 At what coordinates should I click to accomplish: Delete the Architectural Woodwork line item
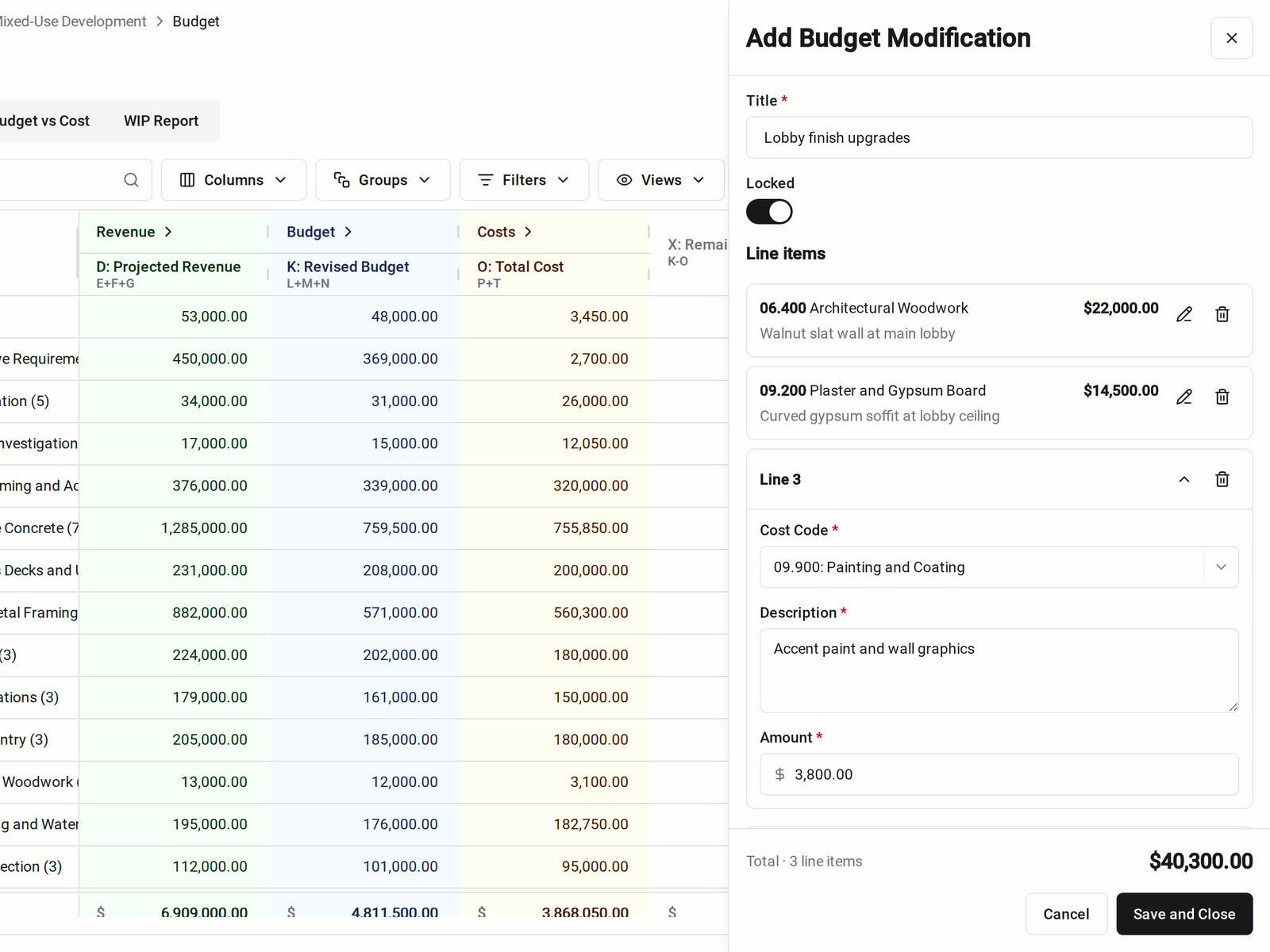click(x=1222, y=314)
